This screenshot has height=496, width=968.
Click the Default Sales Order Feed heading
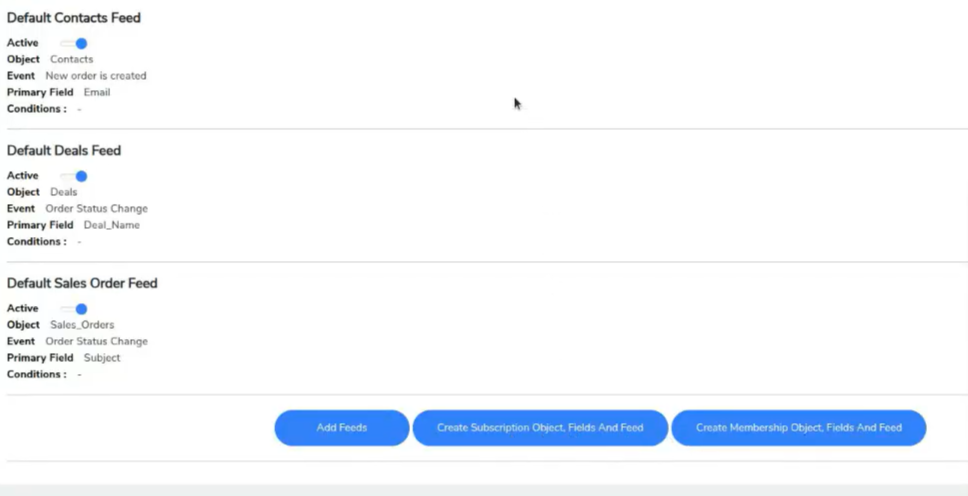point(82,284)
